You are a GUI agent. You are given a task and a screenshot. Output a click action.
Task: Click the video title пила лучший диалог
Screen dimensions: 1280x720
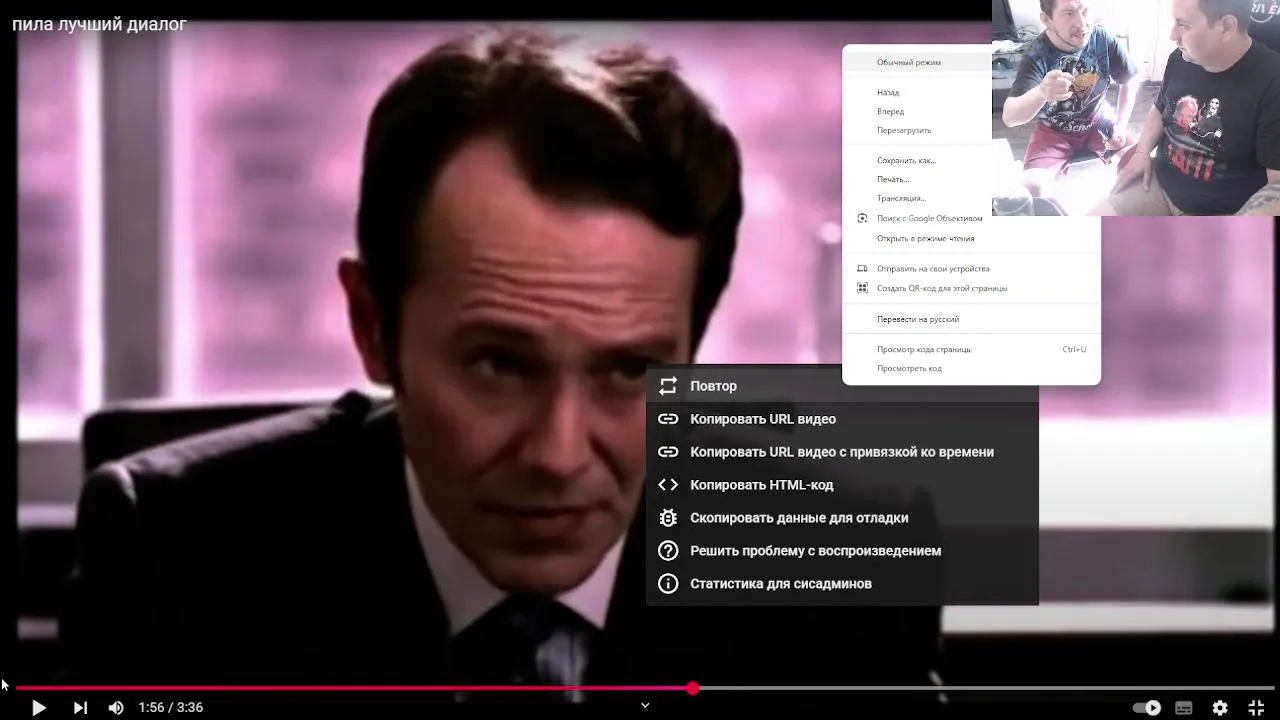[99, 24]
